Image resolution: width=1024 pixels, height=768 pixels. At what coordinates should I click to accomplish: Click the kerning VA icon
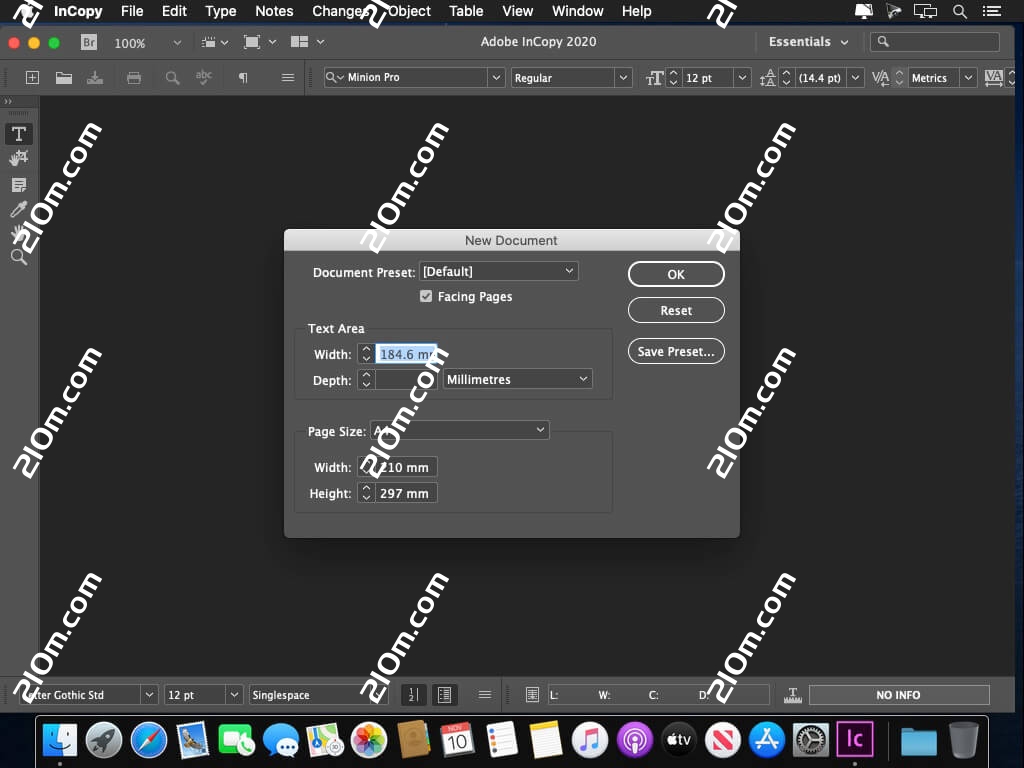[880, 78]
